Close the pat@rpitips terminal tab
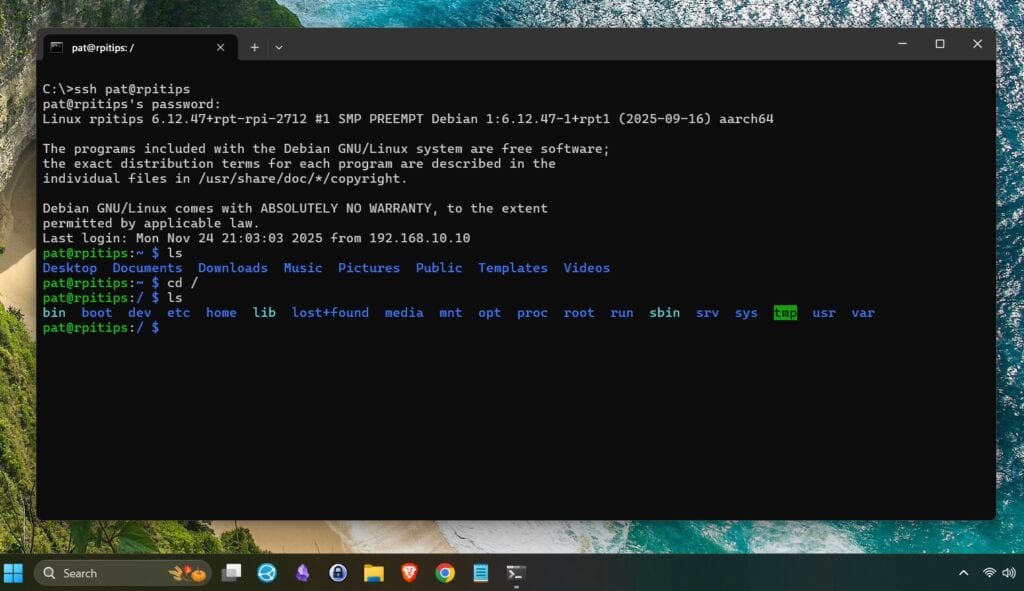Screen dimensions: 1024x591 pyautogui.click(x=220, y=47)
